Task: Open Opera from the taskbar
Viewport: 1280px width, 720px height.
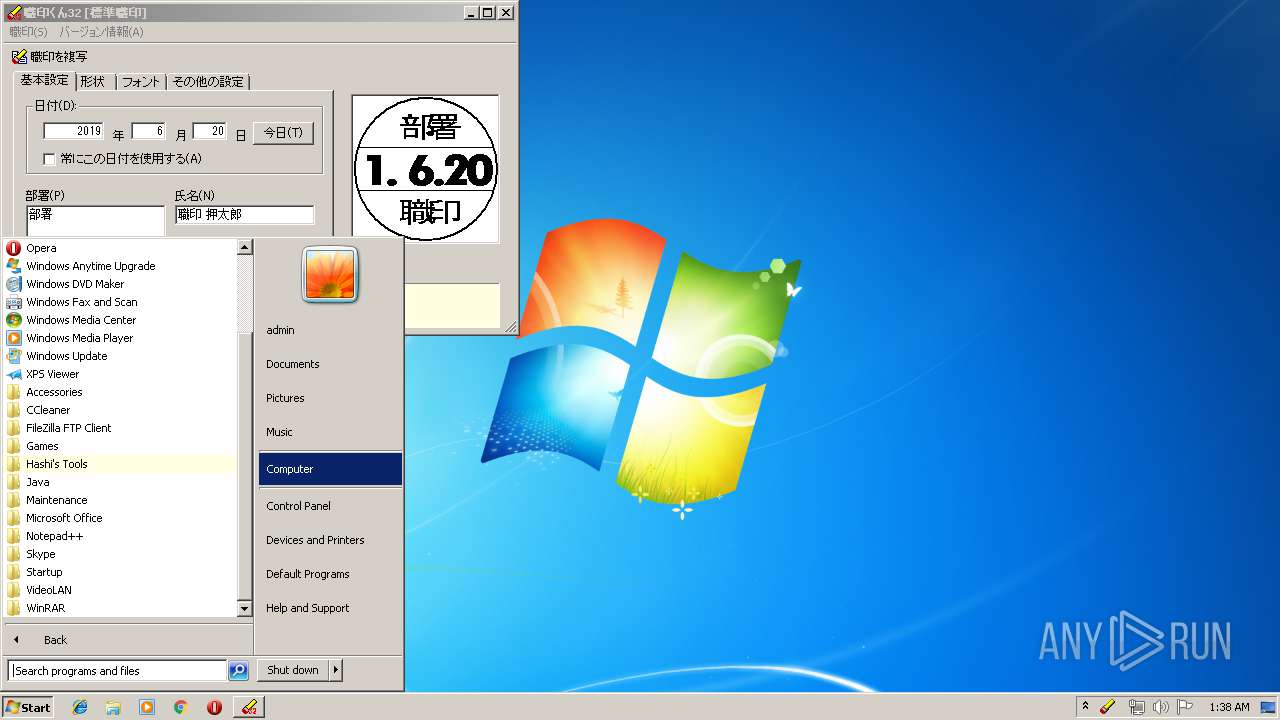Action: coord(214,707)
